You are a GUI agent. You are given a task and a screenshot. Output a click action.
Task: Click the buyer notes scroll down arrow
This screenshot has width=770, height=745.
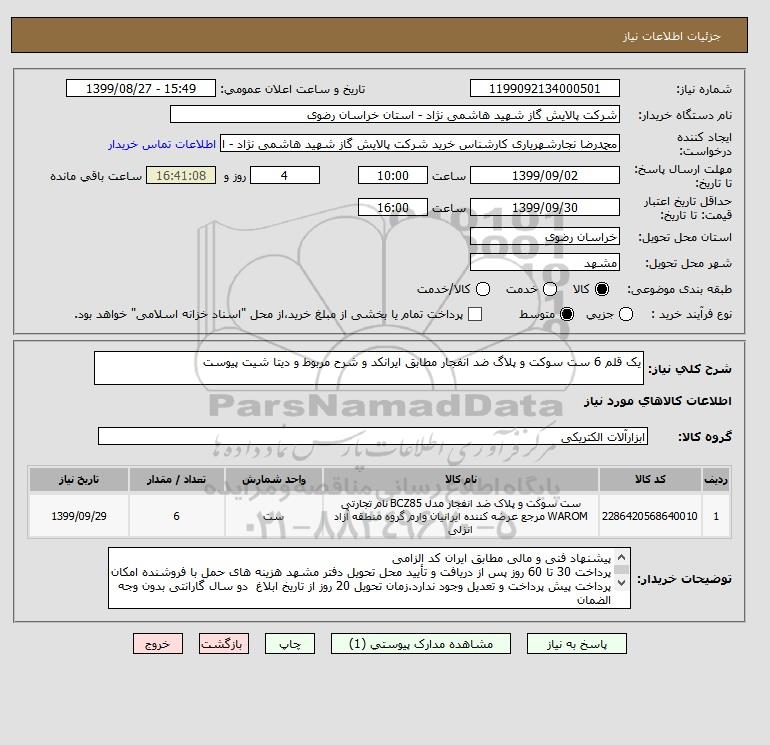(621, 583)
